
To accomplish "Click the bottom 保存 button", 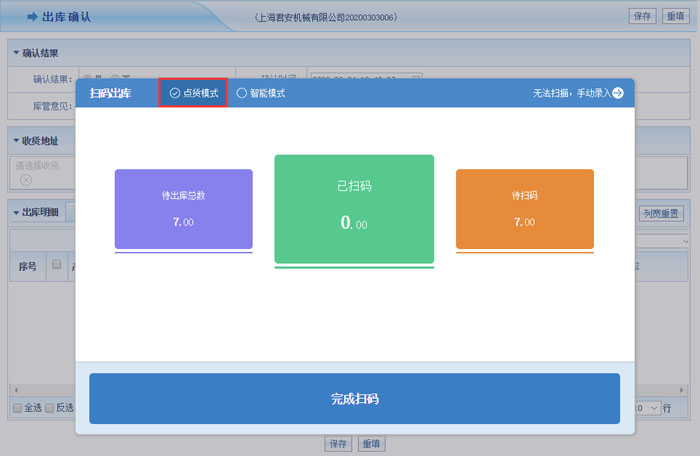I will coord(339,443).
